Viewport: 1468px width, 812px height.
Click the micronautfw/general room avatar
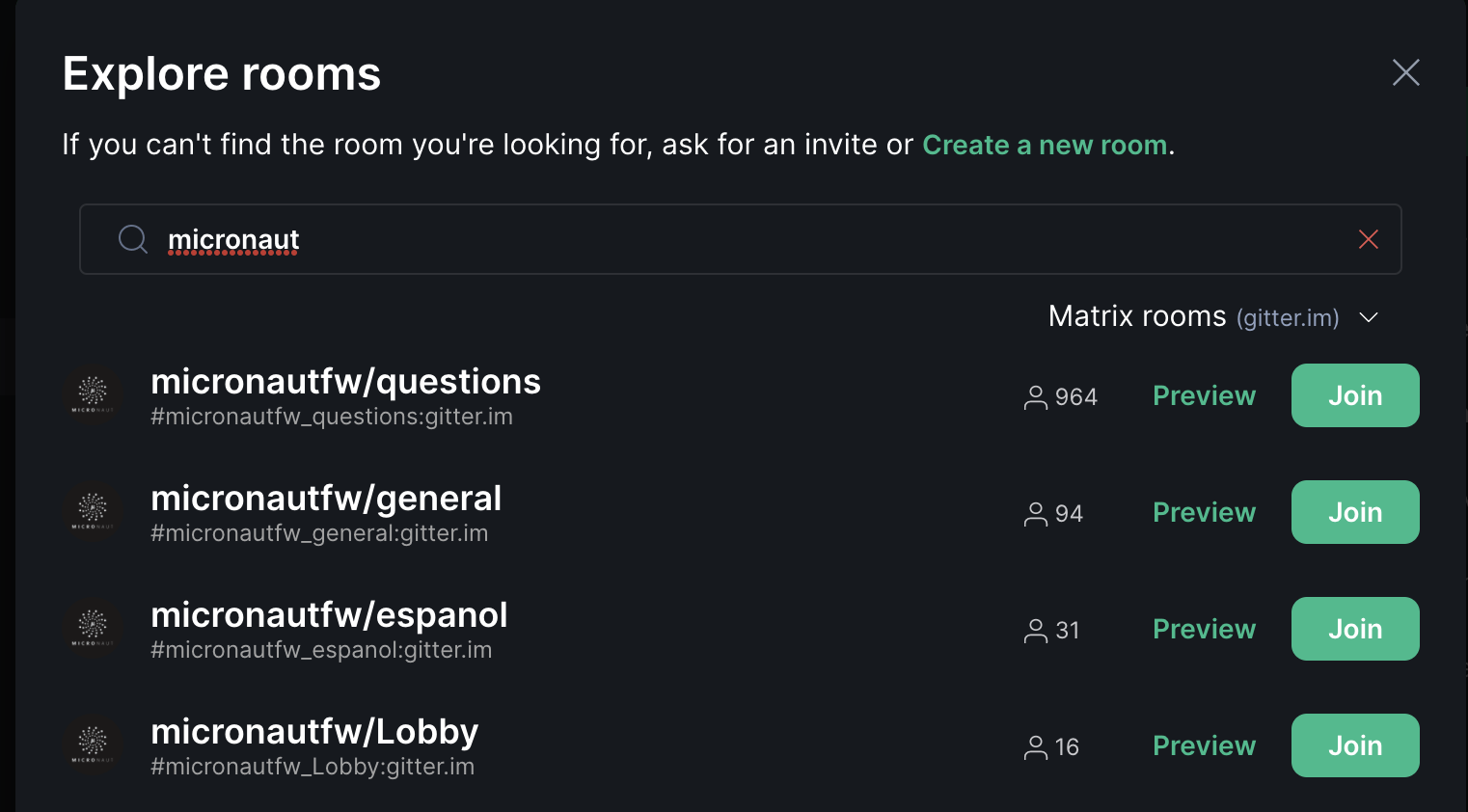[93, 512]
